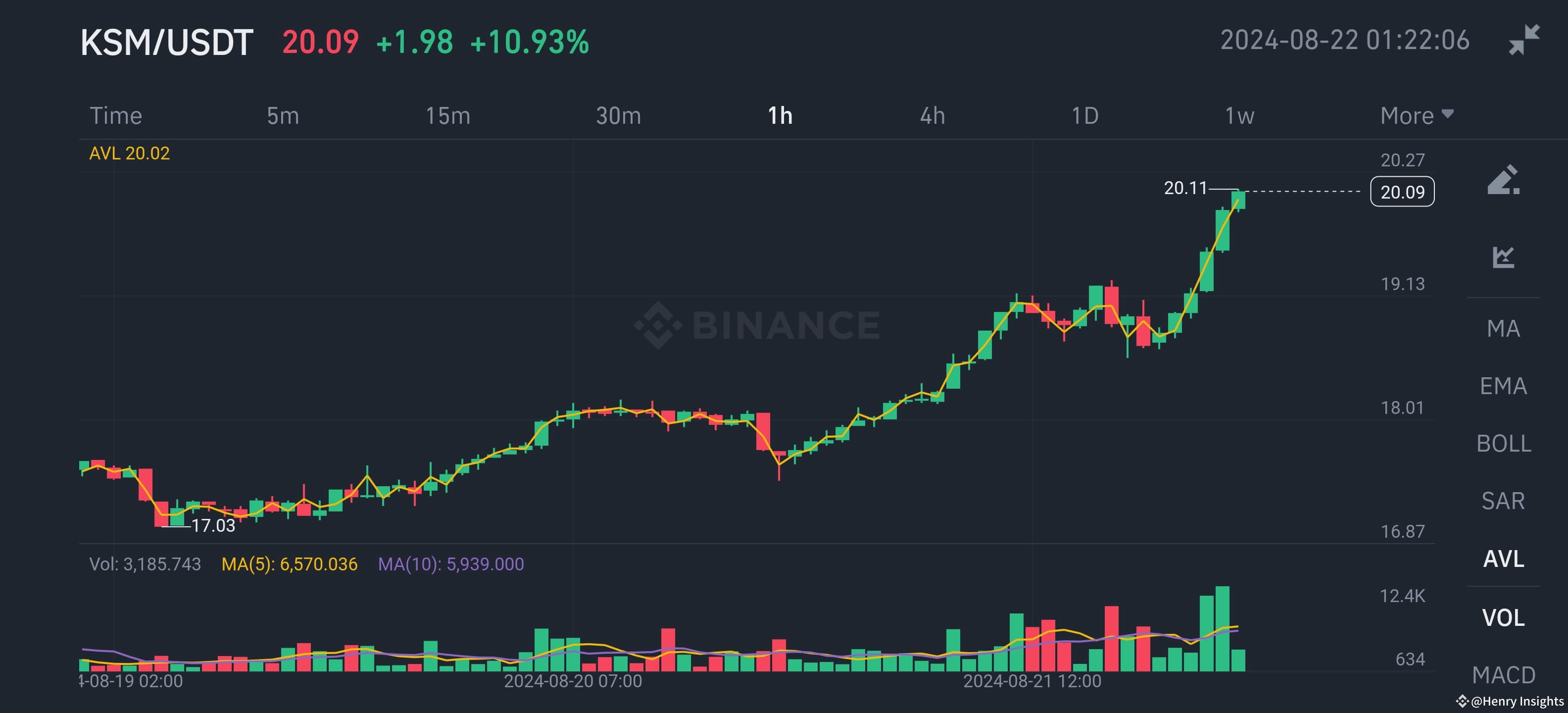Select the 30m timeframe option
This screenshot has height=713, width=1568.
click(x=618, y=115)
